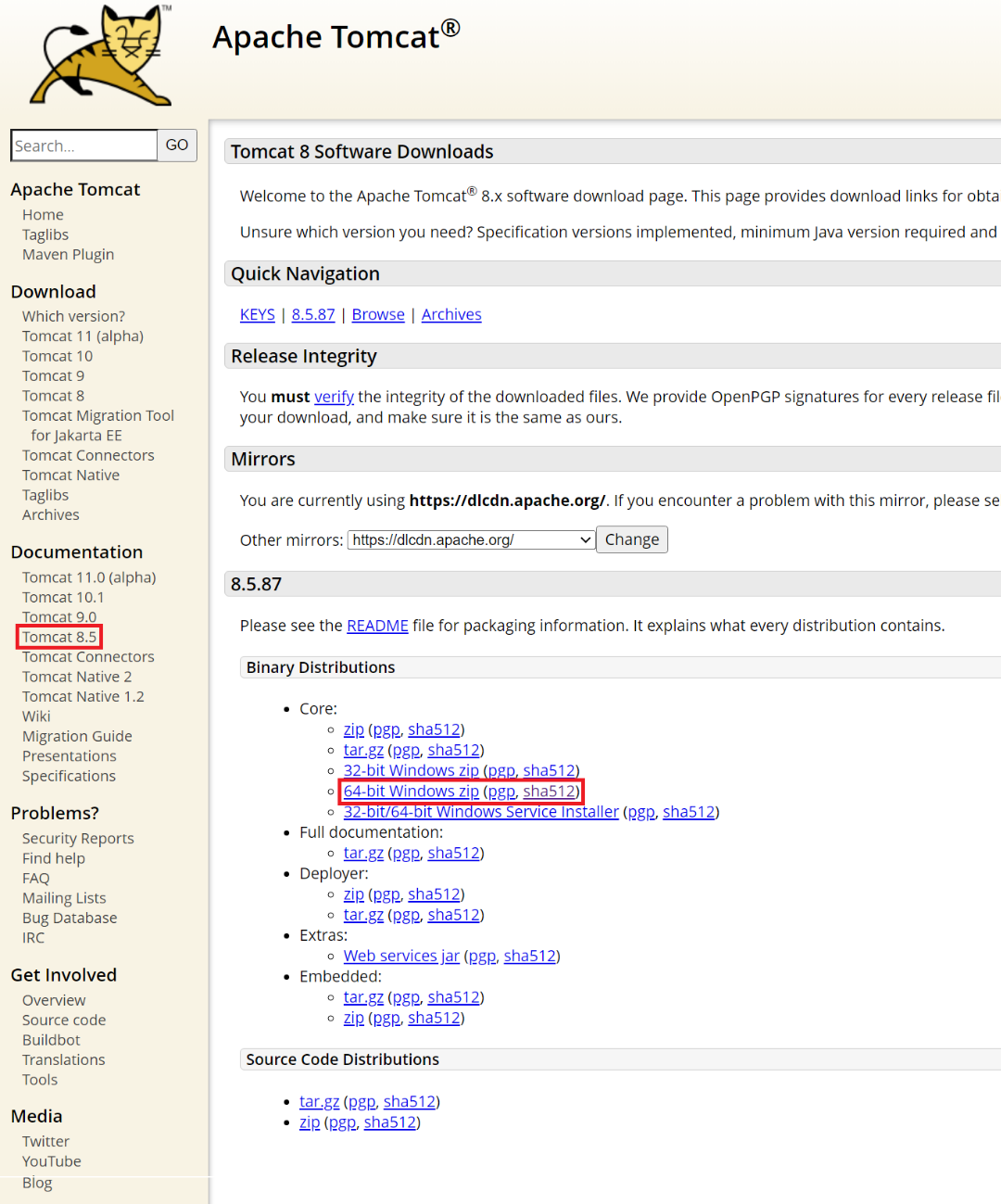The height and width of the screenshot is (1204, 1001).
Task: Open the Presentations link
Action: [x=70, y=756]
